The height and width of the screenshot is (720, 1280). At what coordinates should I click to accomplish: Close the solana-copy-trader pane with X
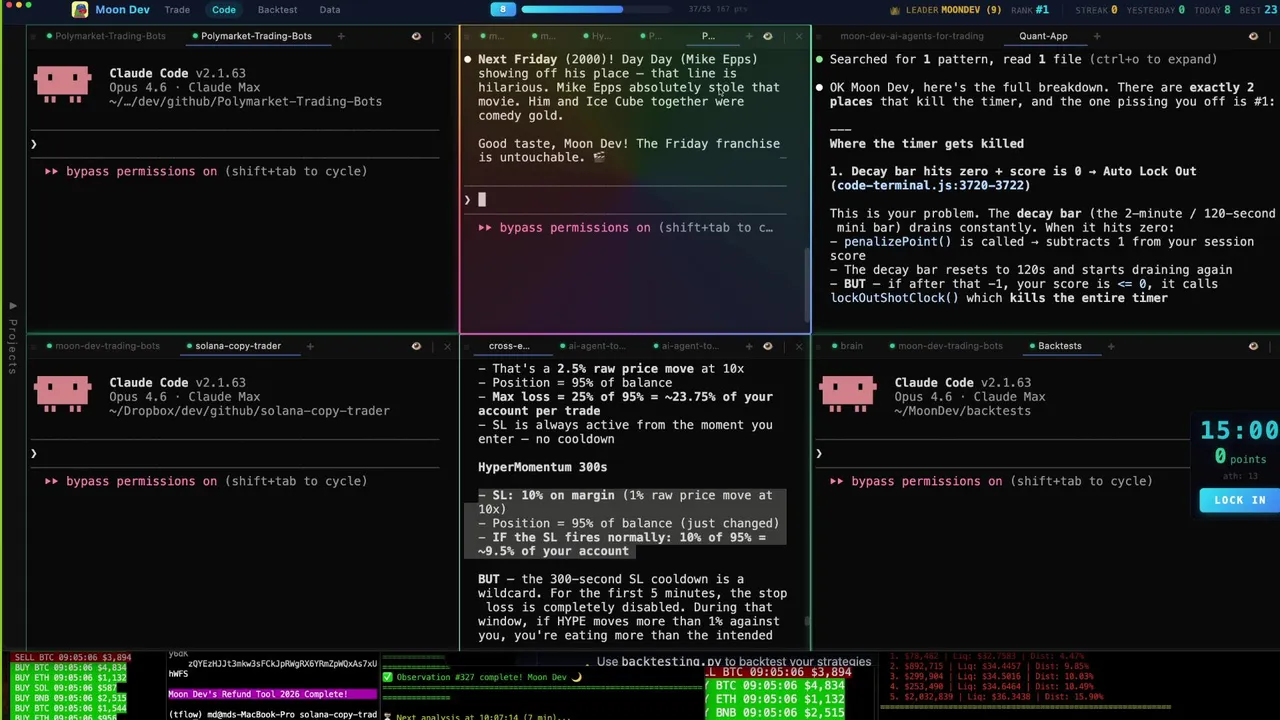pyautogui.click(x=447, y=346)
